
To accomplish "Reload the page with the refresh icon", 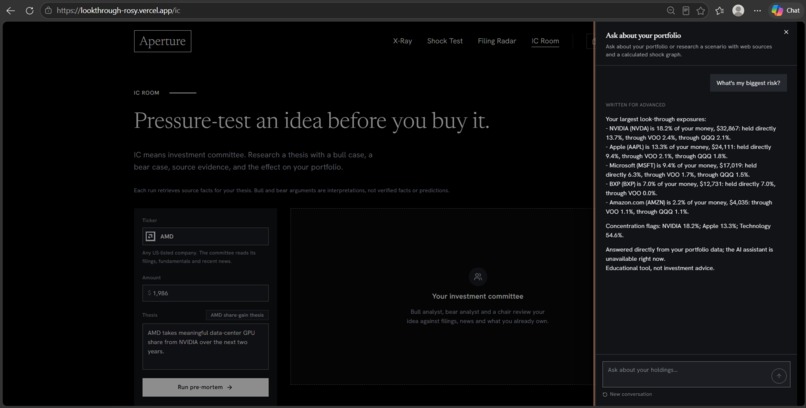I will coord(29,10).
